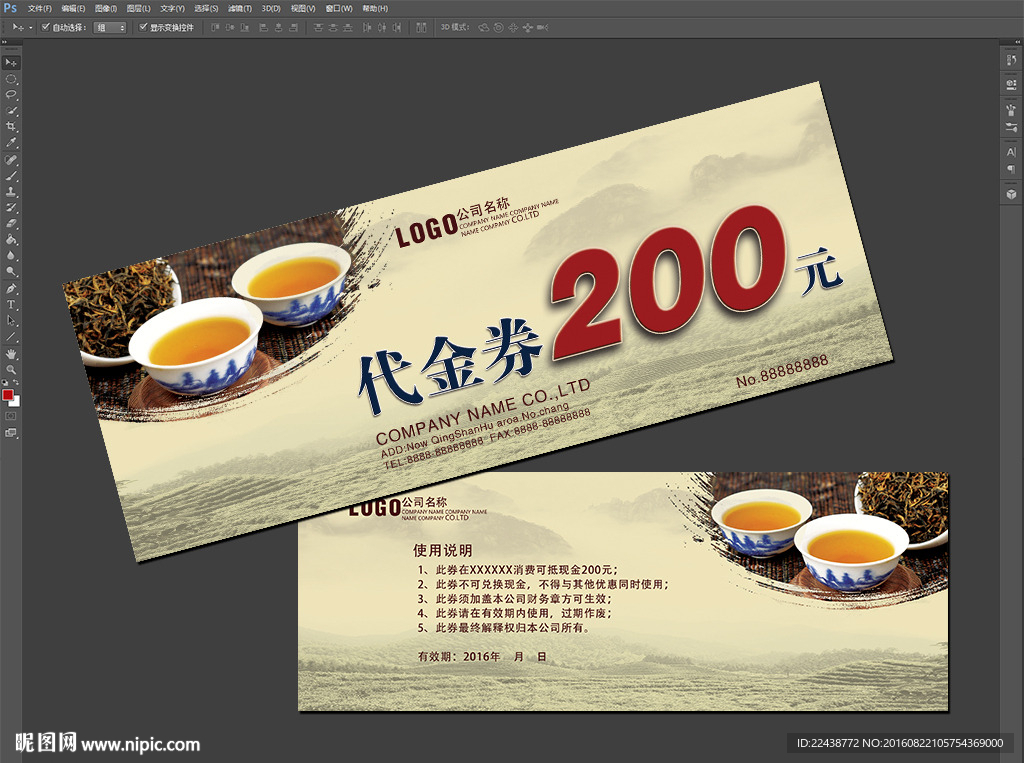Screen dimensions: 1024x763
Task: Expand the collapsed right panel dock
Action: click(x=1017, y=42)
